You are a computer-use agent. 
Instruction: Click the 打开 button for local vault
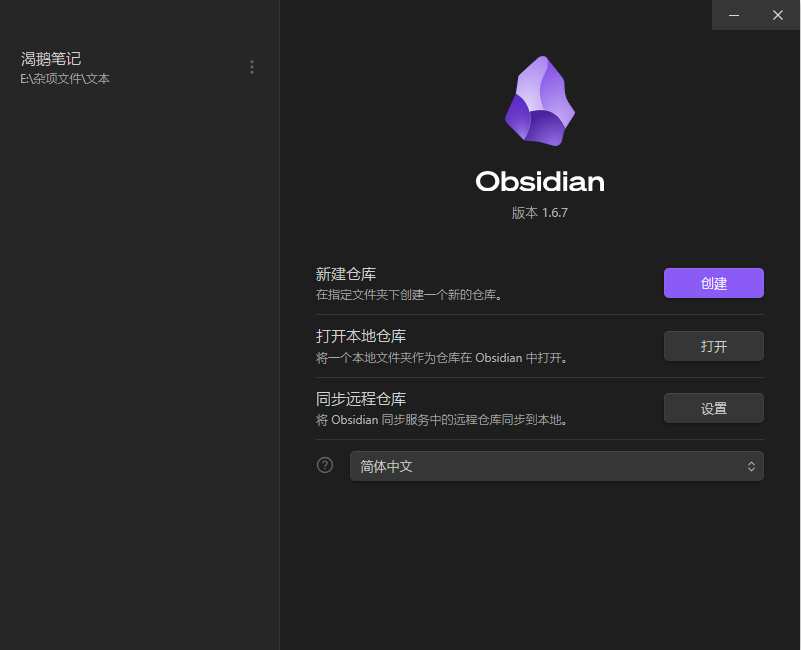point(714,346)
